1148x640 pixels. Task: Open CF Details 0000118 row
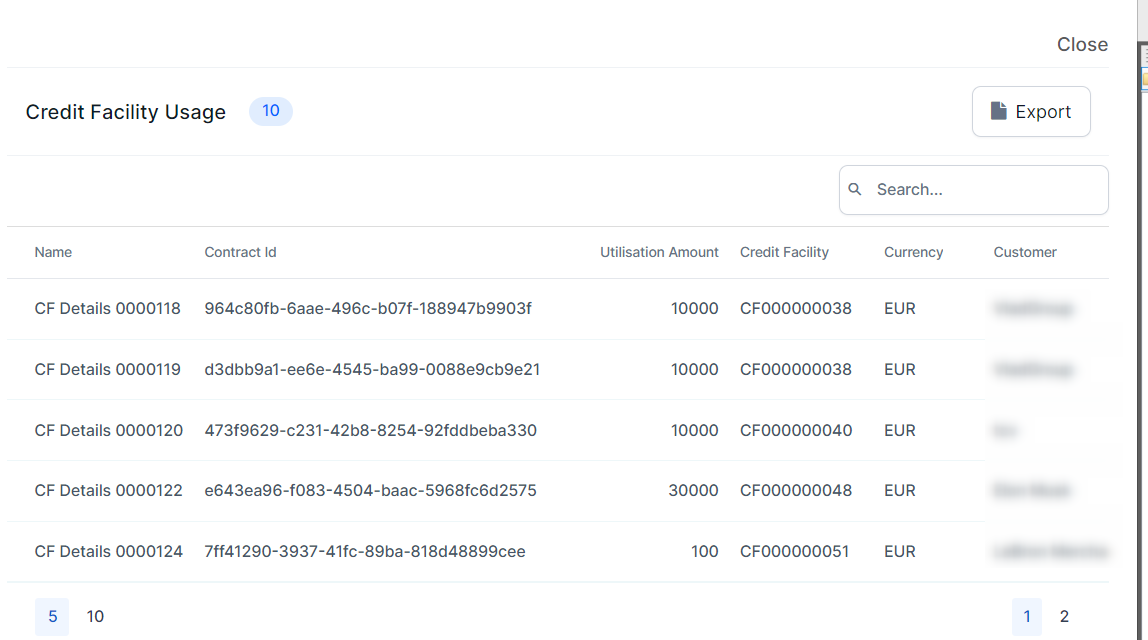pyautogui.click(x=108, y=309)
